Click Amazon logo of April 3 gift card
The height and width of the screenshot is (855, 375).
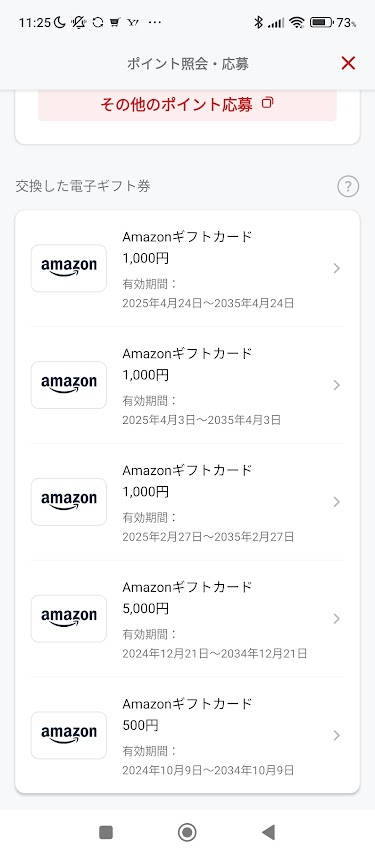coord(69,384)
